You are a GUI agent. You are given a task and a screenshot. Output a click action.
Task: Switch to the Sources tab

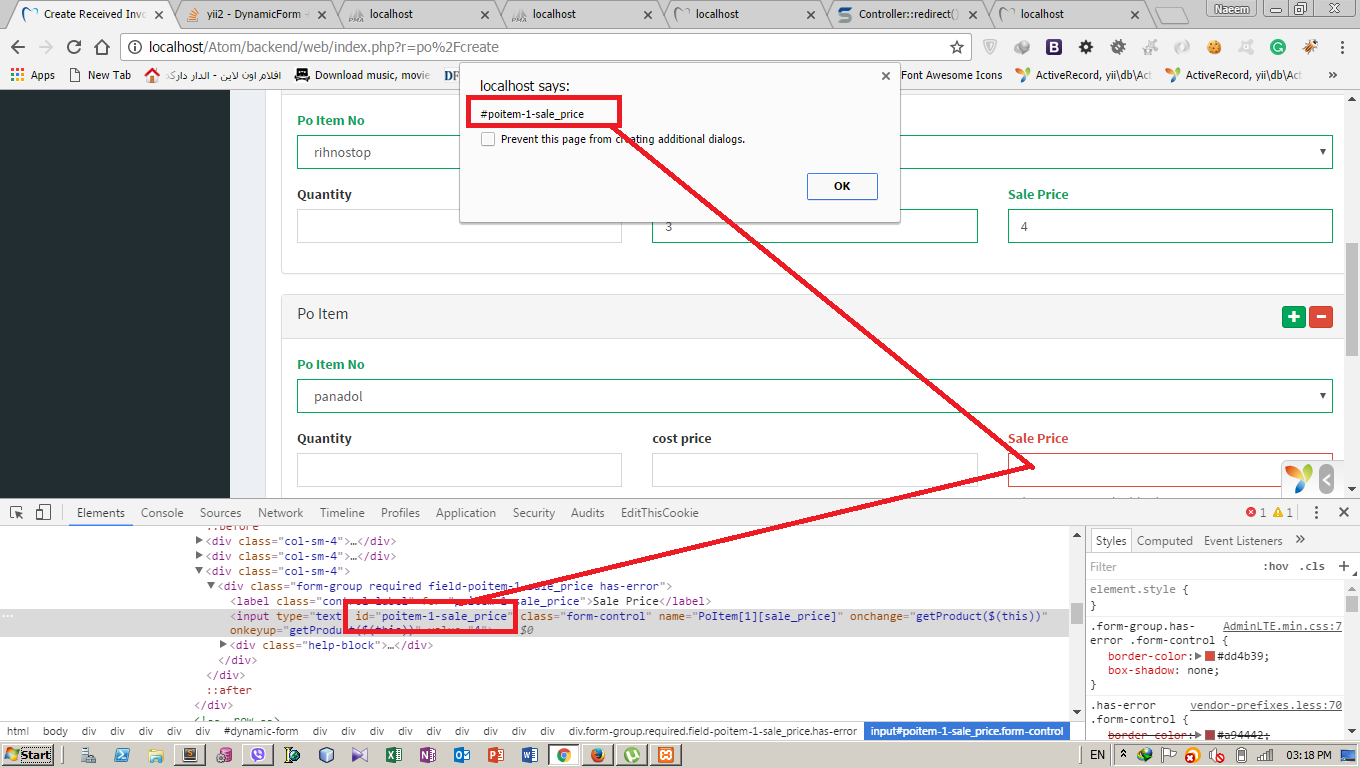(220, 512)
